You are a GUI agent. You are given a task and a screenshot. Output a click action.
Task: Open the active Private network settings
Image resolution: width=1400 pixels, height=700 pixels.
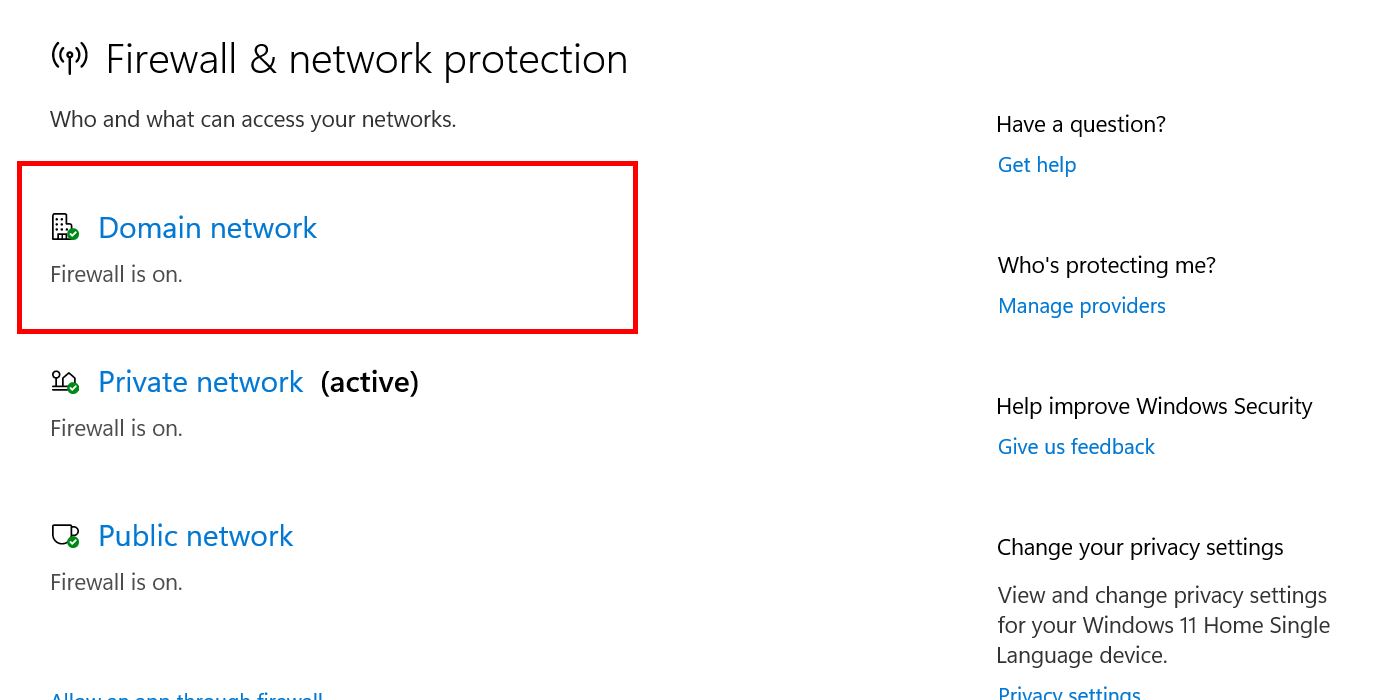pyautogui.click(x=200, y=381)
